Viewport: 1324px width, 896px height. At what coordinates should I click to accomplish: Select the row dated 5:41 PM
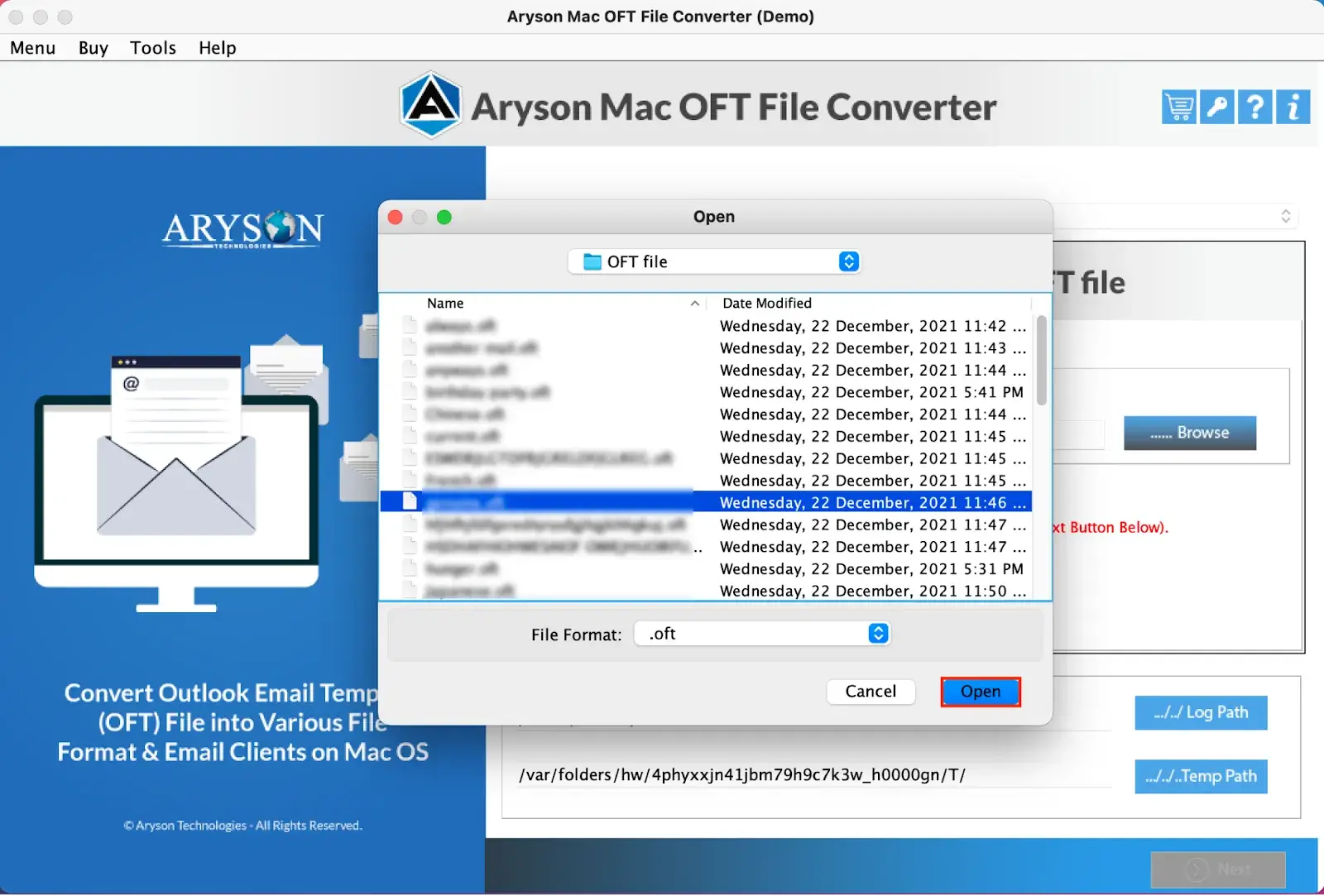pyautogui.click(x=706, y=392)
